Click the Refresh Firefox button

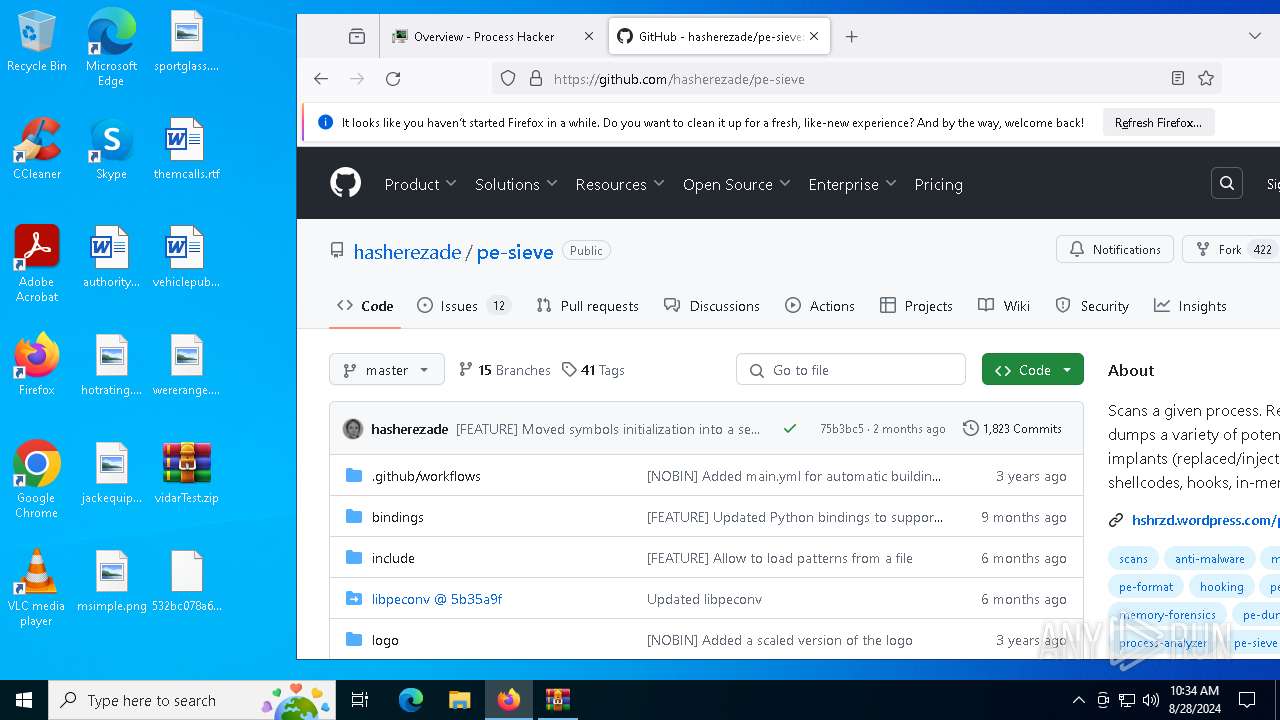pyautogui.click(x=1158, y=123)
